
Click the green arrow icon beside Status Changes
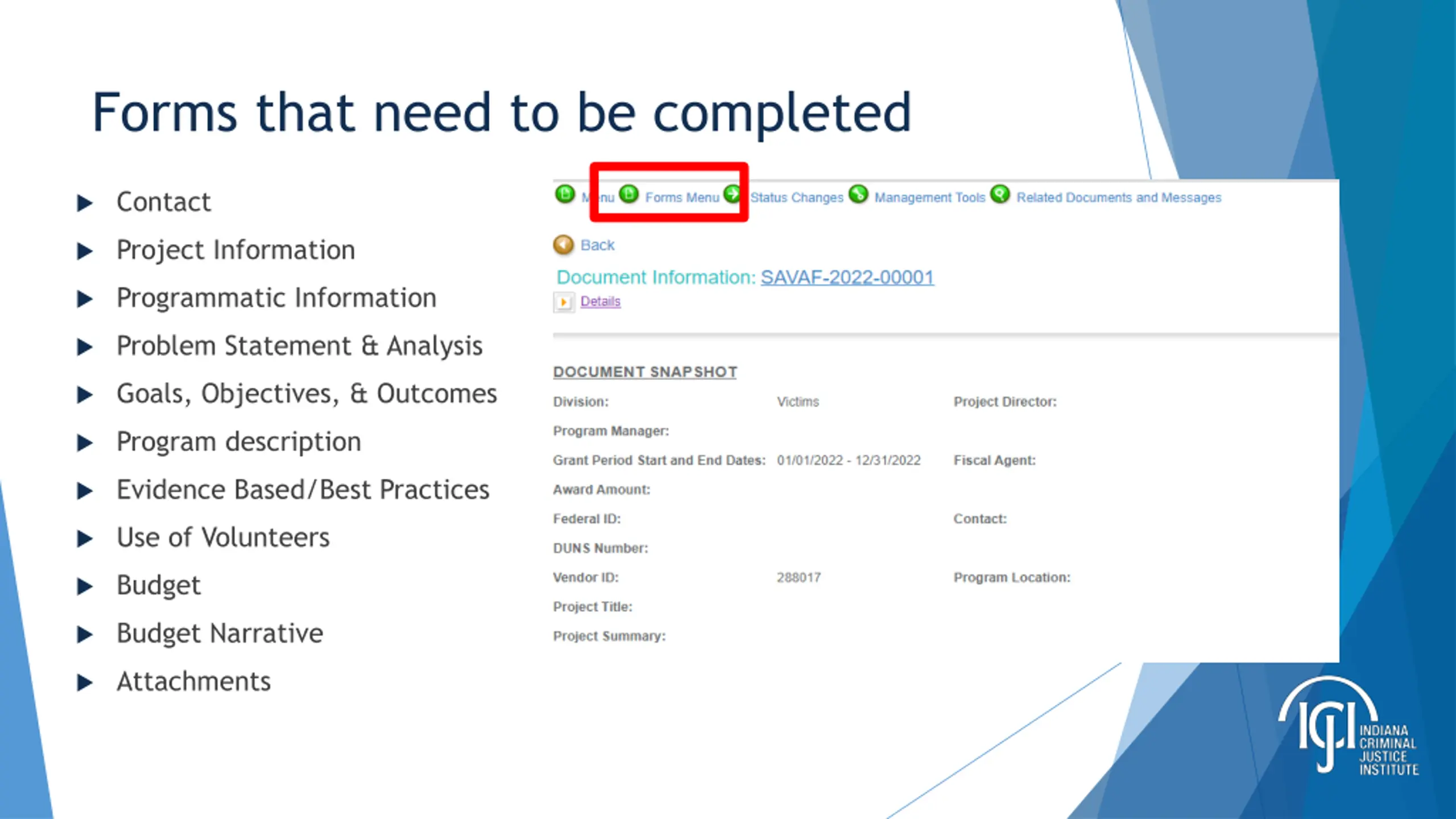733,194
